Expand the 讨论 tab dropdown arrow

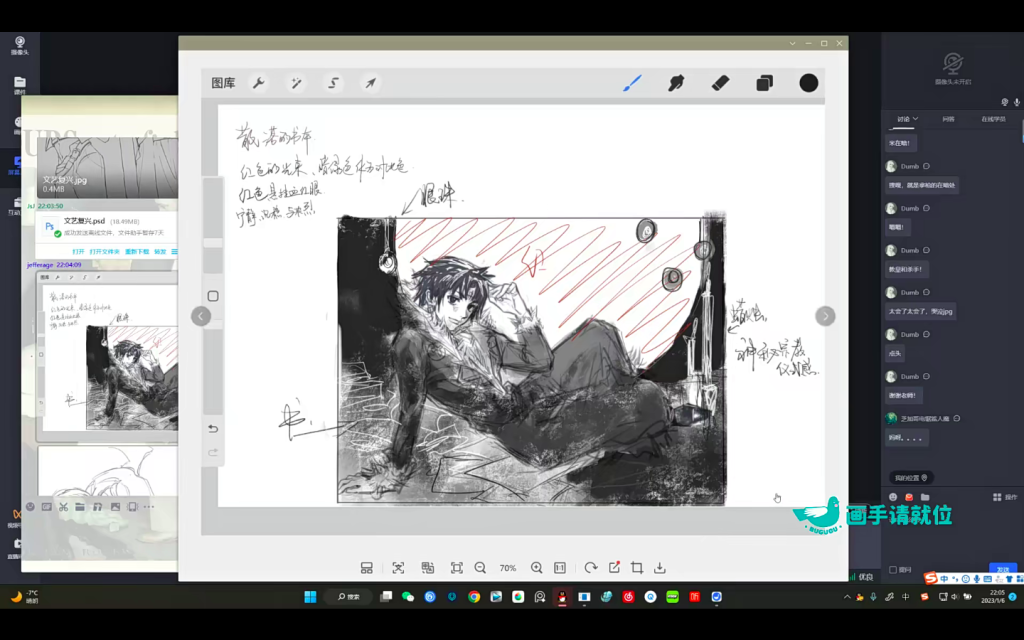click(x=915, y=119)
